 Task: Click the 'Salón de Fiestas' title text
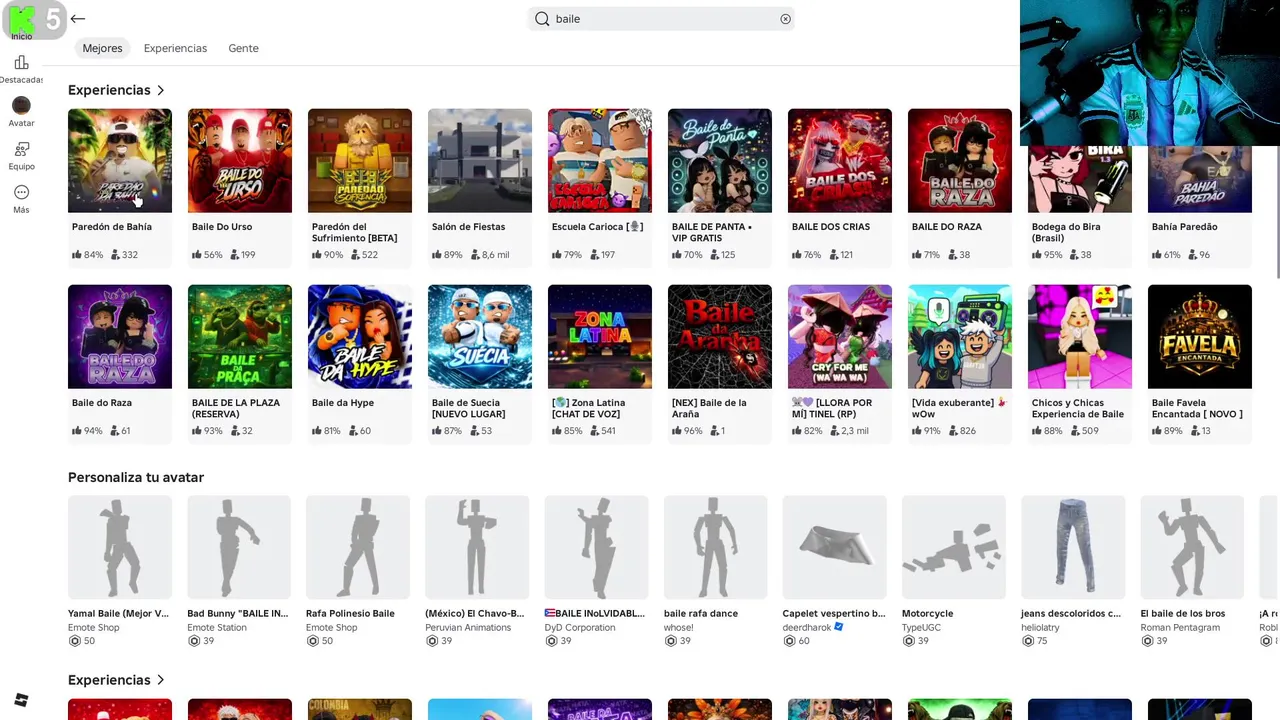pyautogui.click(x=469, y=227)
